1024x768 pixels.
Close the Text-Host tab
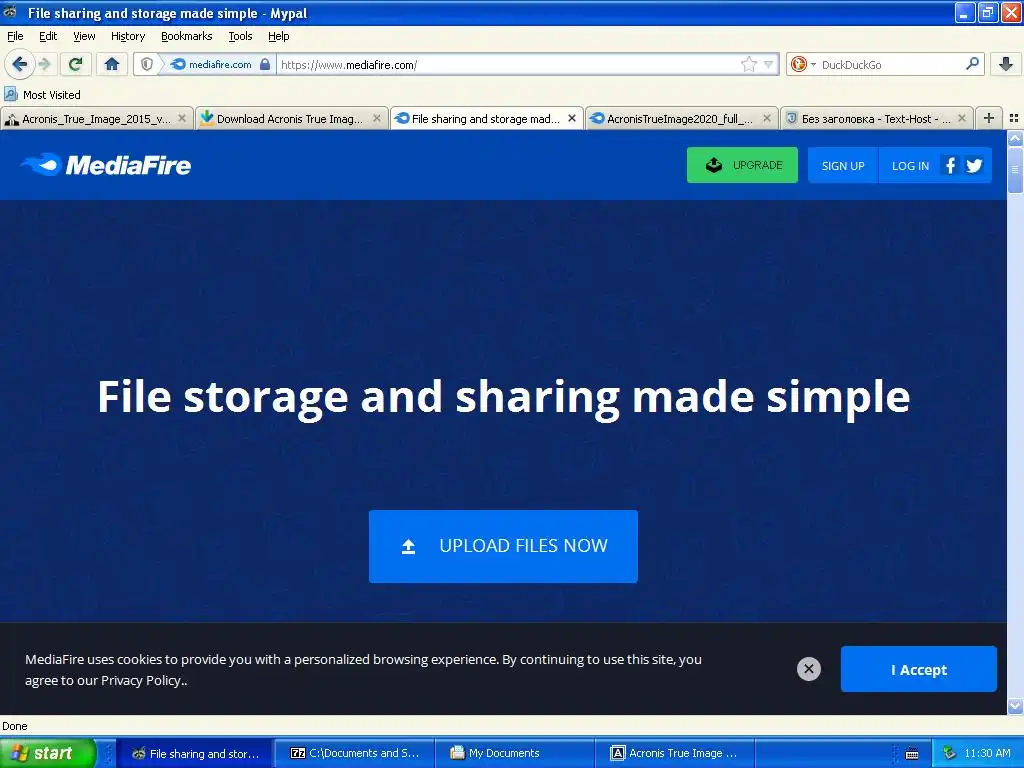961,118
